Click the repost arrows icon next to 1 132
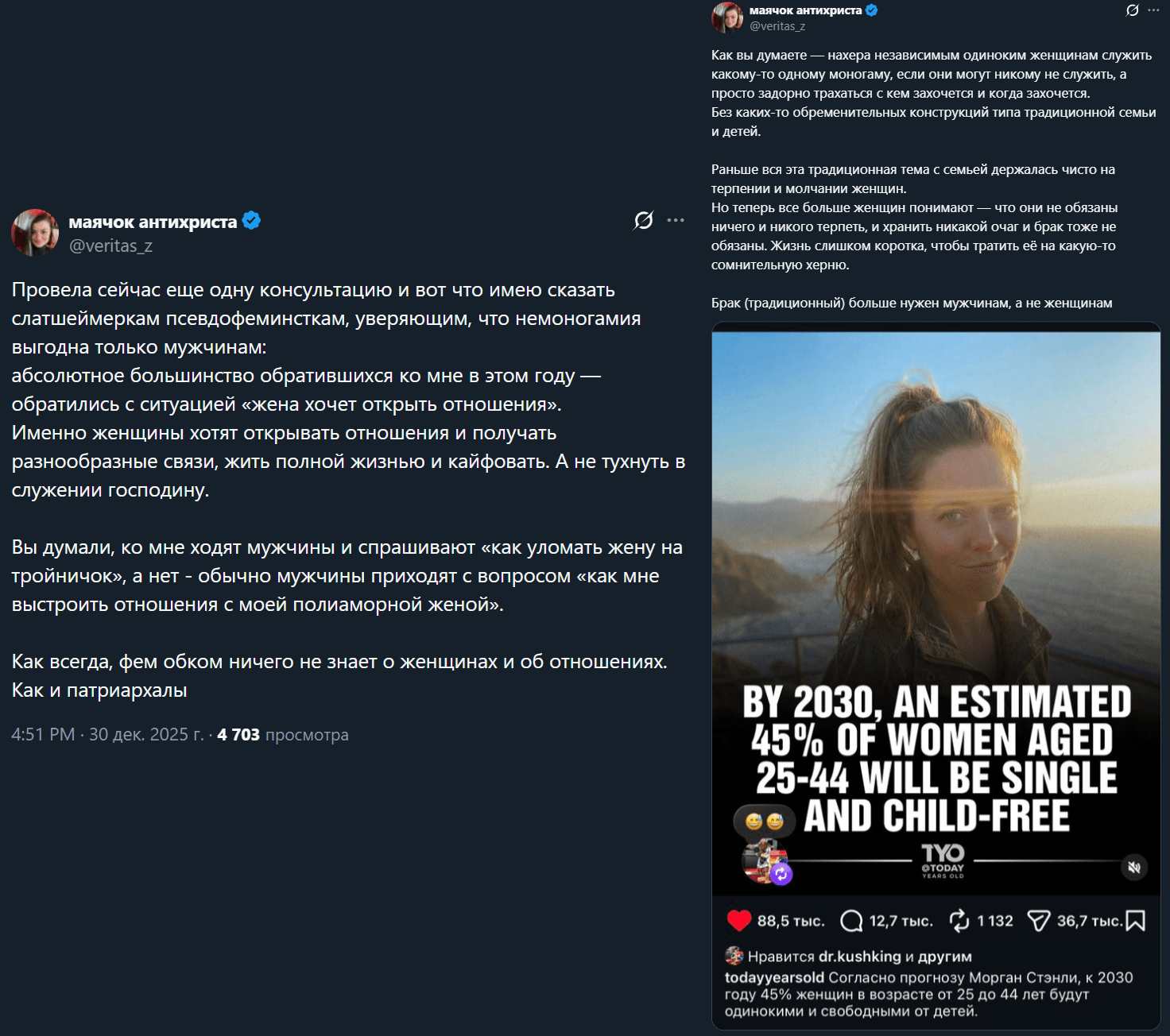The height and width of the screenshot is (1036, 1170). tap(959, 921)
